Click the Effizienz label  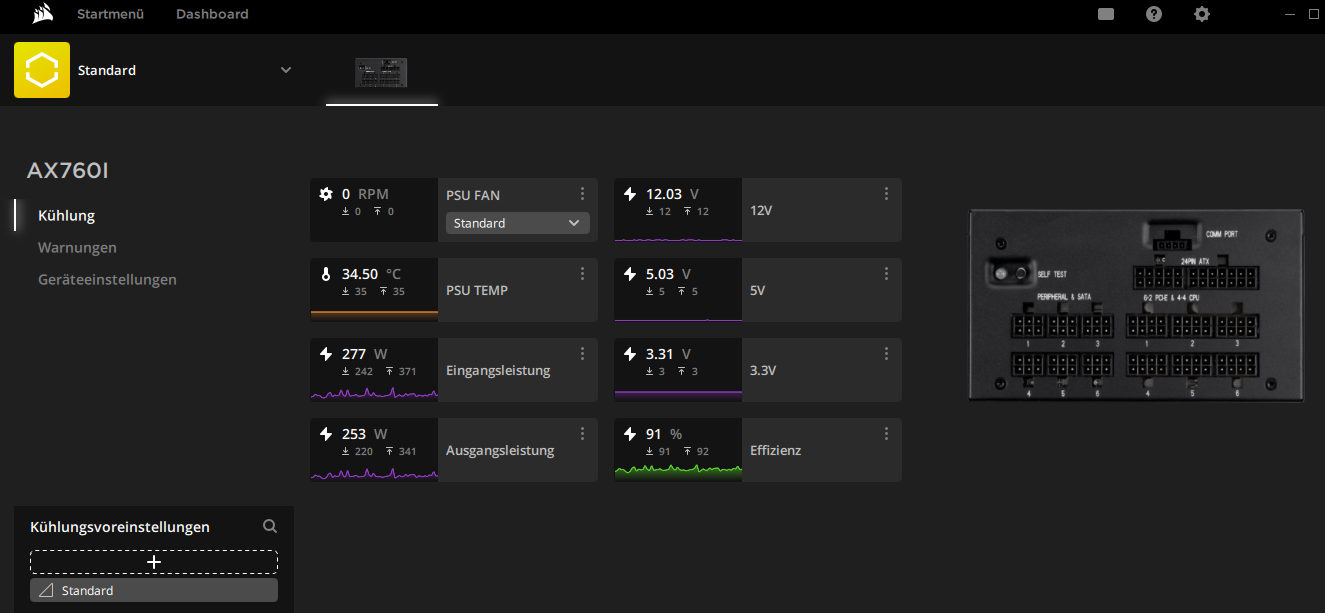click(776, 450)
